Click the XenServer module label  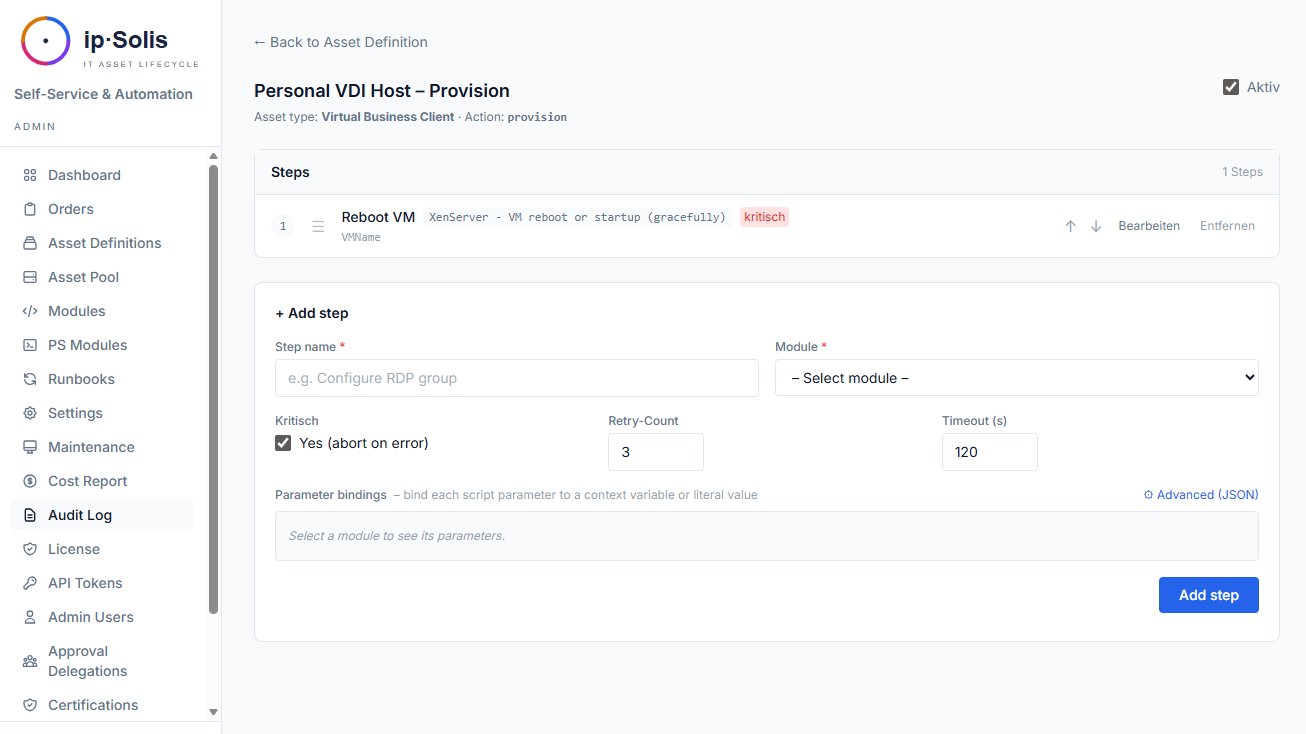point(577,217)
